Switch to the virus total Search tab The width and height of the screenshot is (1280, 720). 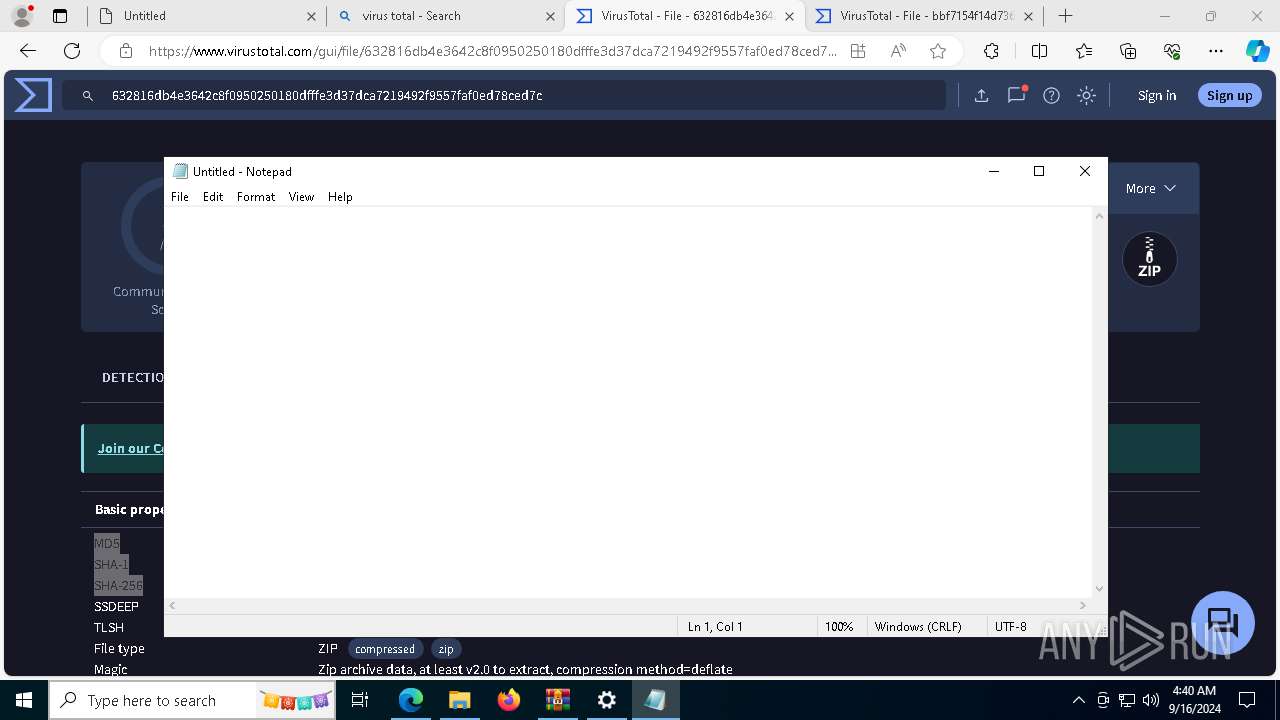(445, 16)
